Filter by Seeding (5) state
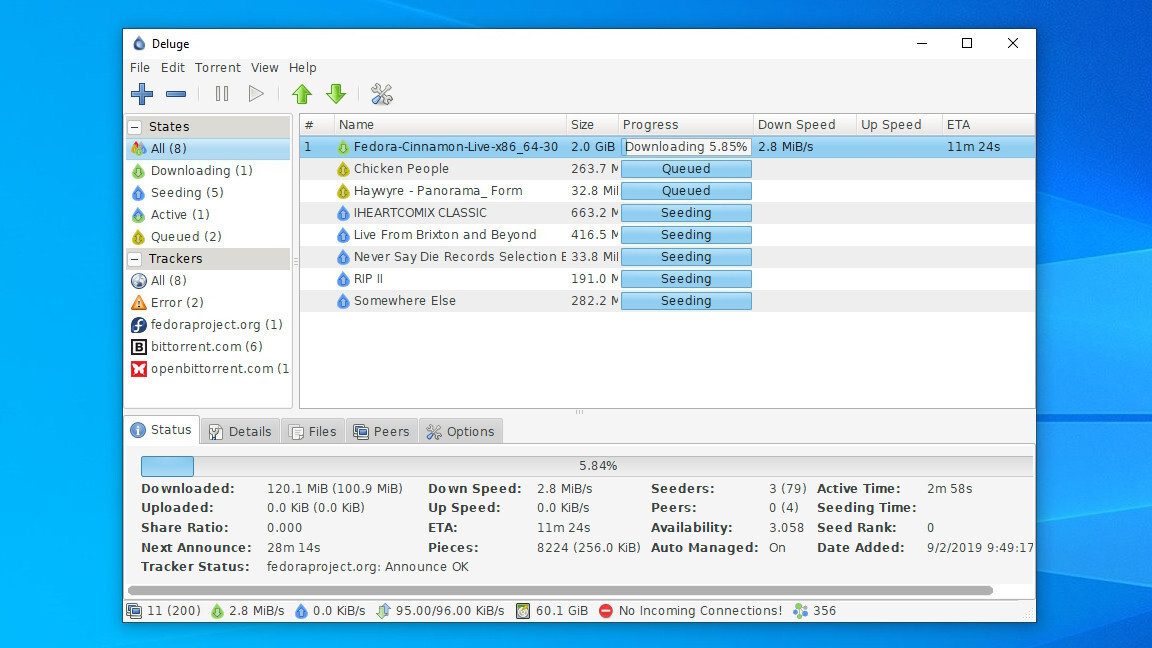 [209, 192]
